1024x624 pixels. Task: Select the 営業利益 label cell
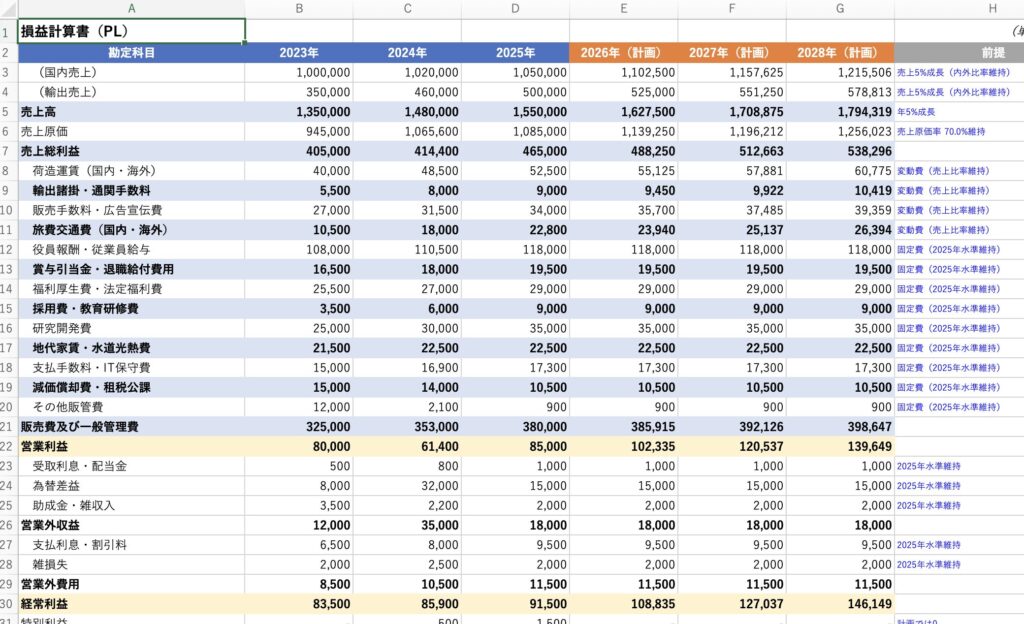tap(131, 446)
